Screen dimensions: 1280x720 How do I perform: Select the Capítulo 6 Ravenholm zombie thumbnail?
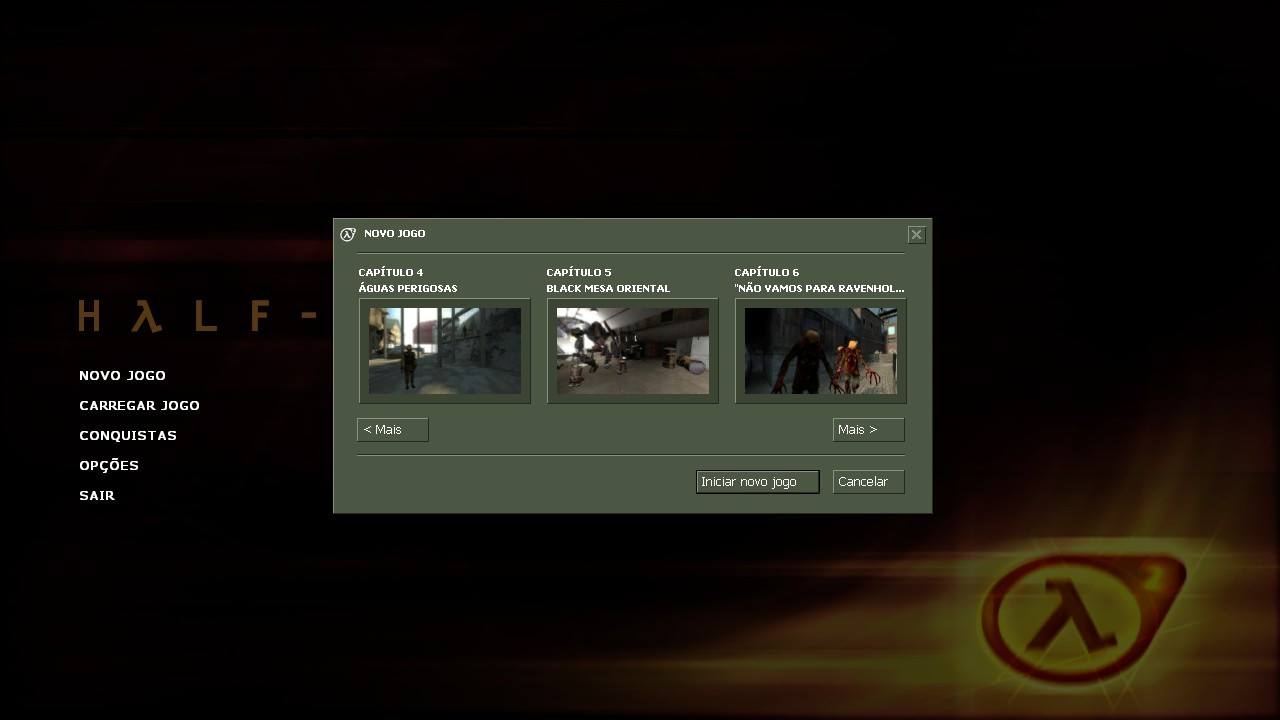[x=821, y=351]
